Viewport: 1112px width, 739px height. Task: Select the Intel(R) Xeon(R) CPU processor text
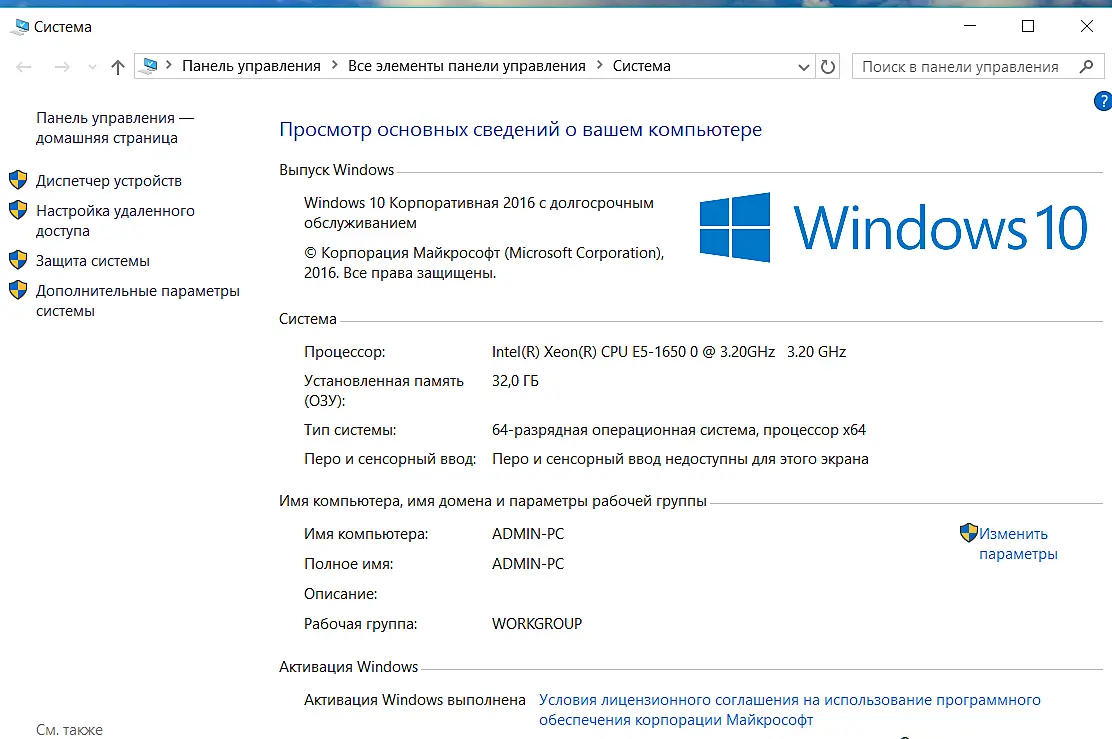[x=669, y=352]
